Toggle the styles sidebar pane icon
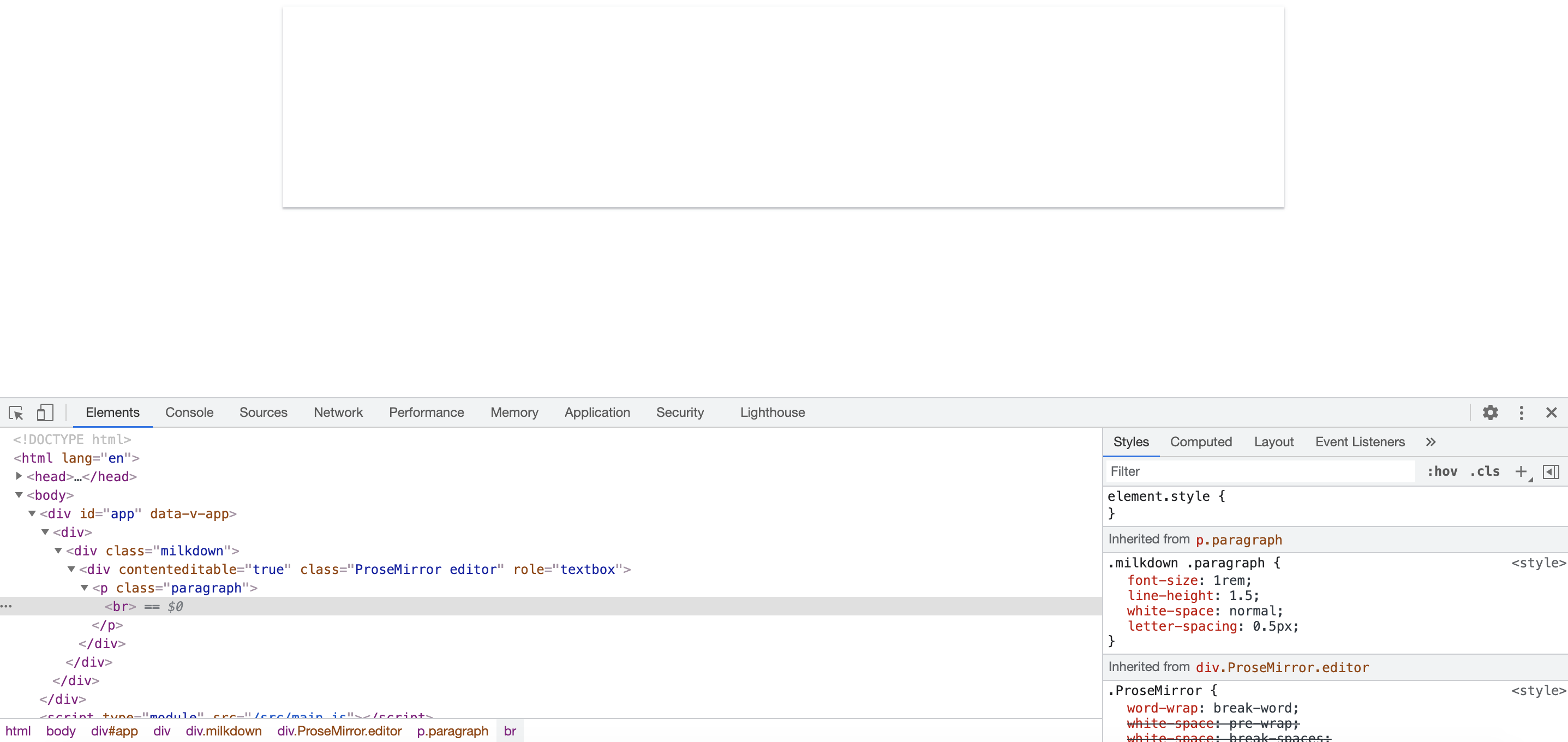Screen dimensions: 1568x742 (1551, 471)
